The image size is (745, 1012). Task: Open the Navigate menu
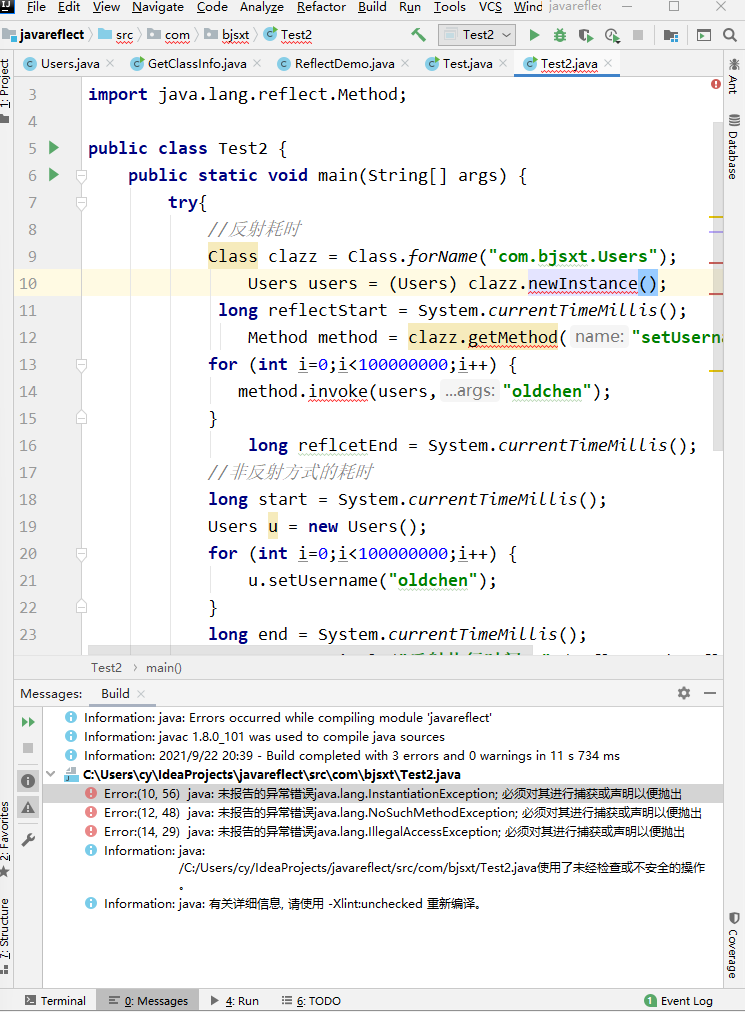tap(158, 7)
